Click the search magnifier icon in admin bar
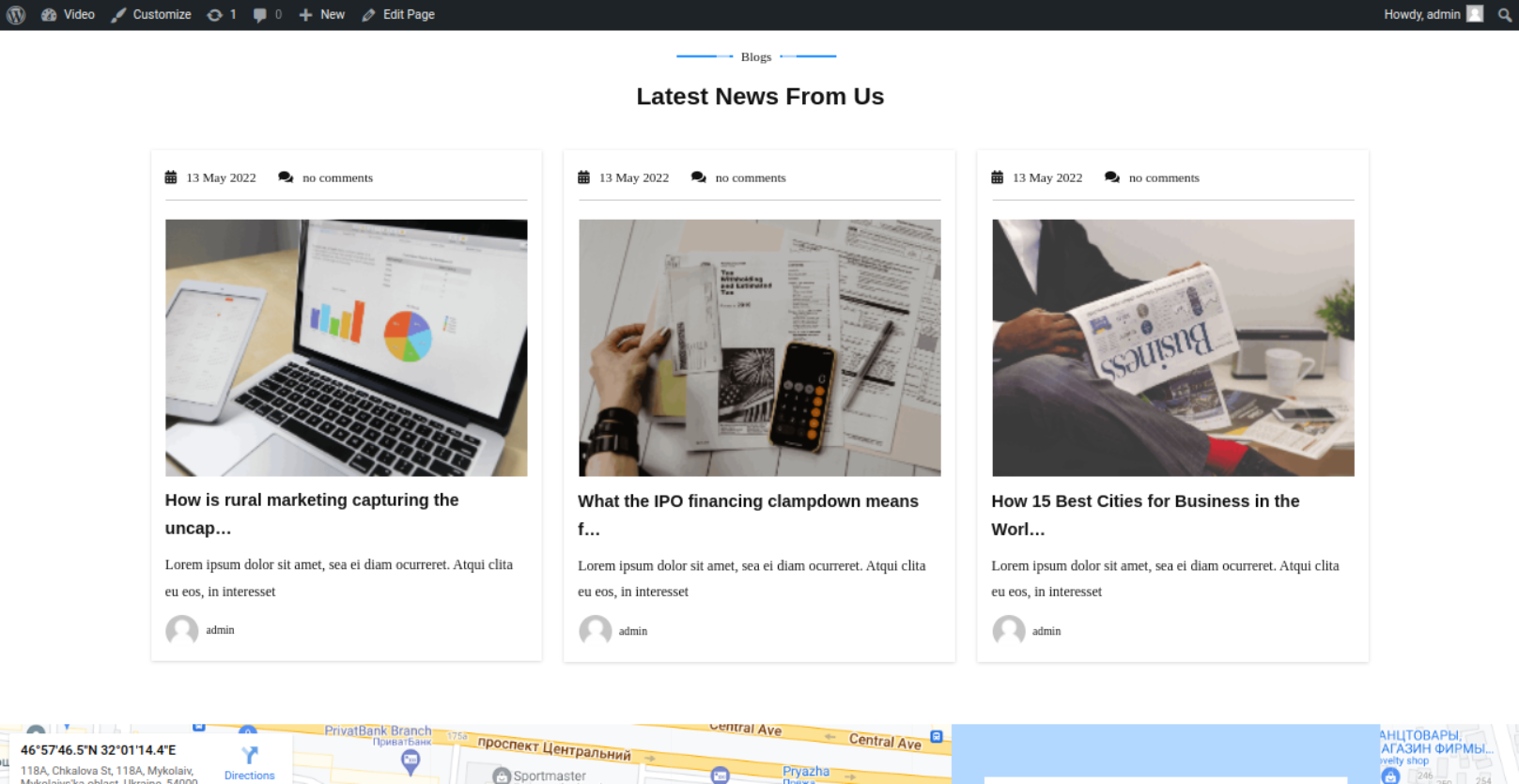Viewport: 1519px width, 784px height. pyautogui.click(x=1504, y=15)
